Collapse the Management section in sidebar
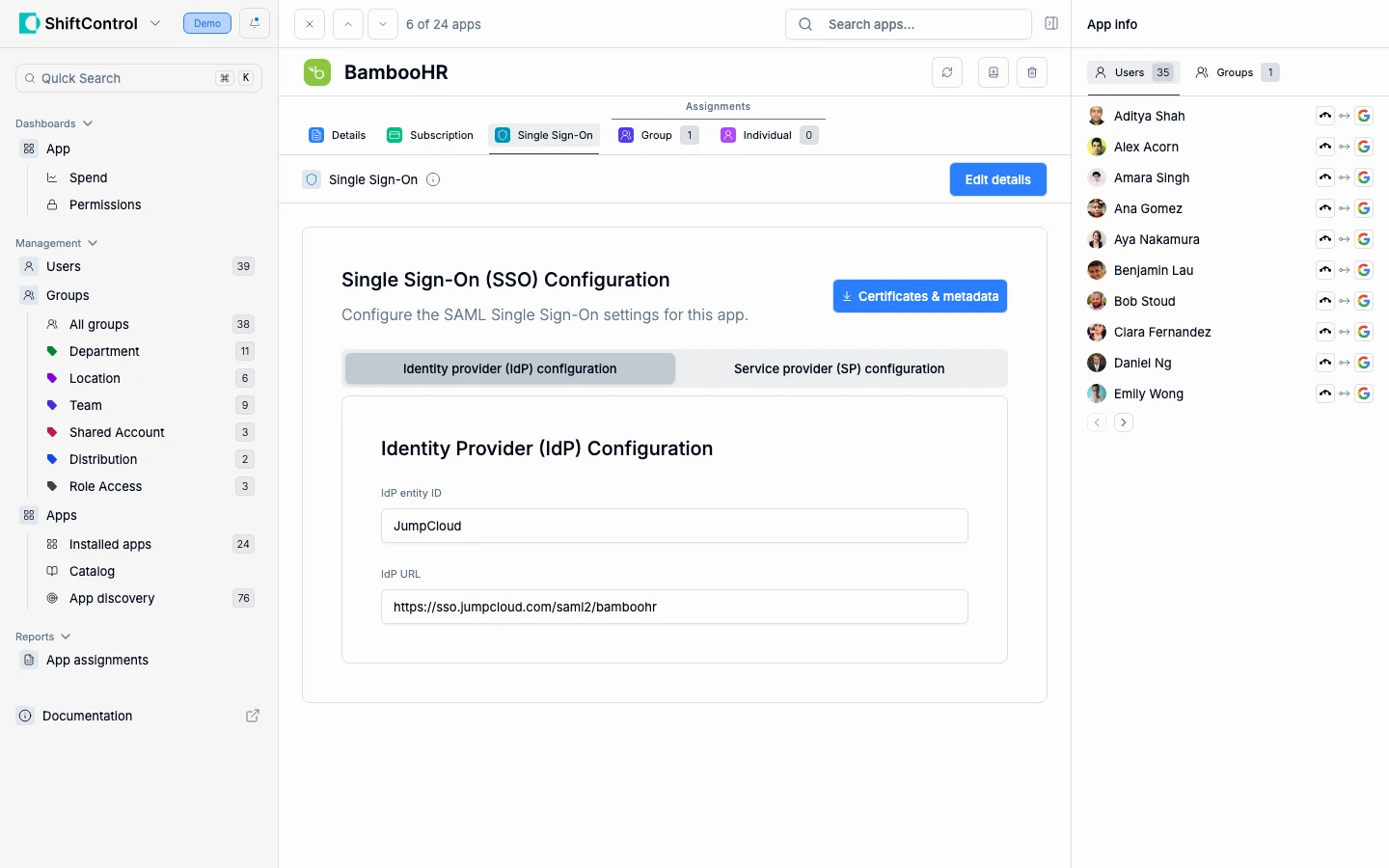 click(93, 243)
